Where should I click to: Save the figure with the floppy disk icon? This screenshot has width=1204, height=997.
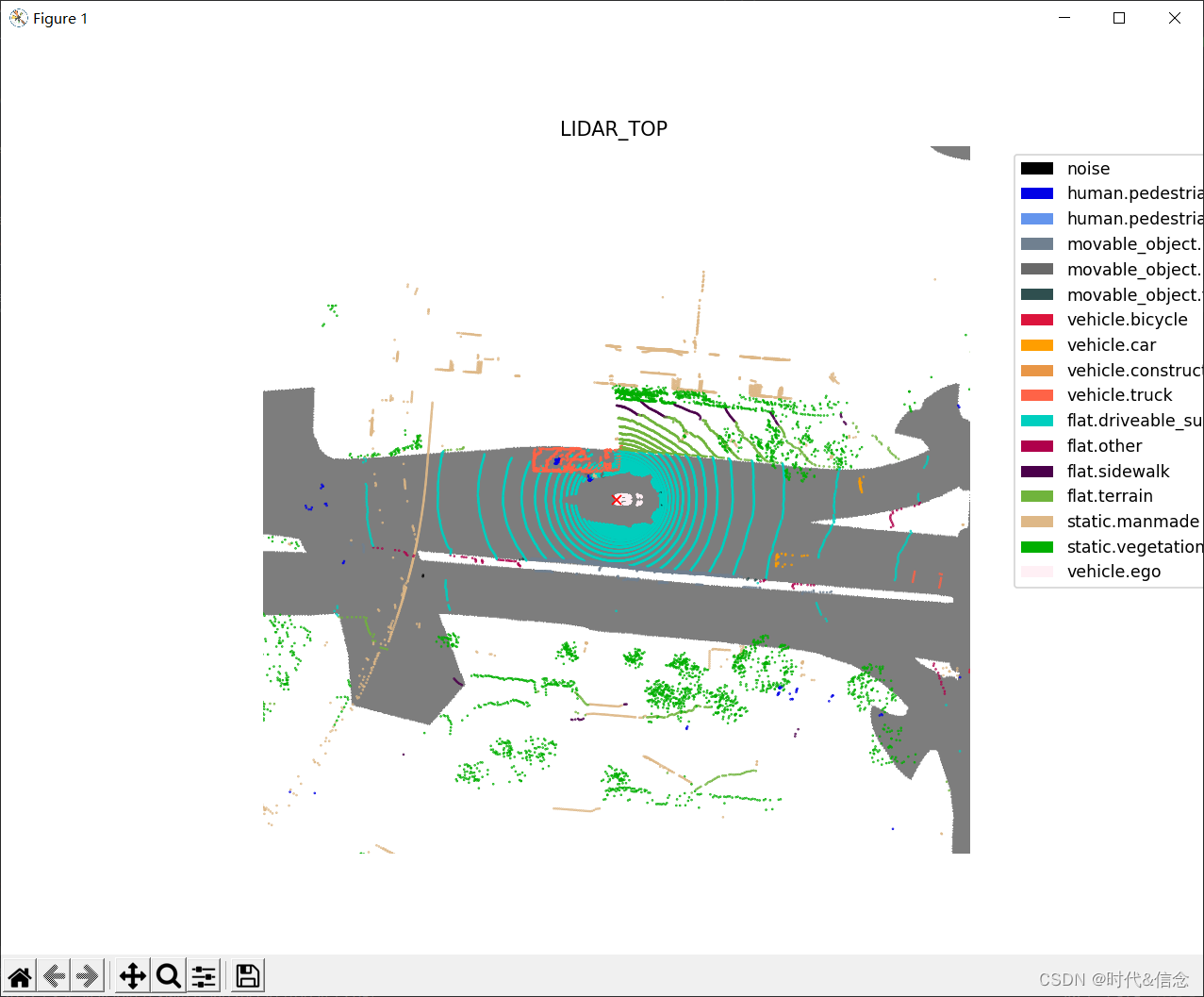248,976
